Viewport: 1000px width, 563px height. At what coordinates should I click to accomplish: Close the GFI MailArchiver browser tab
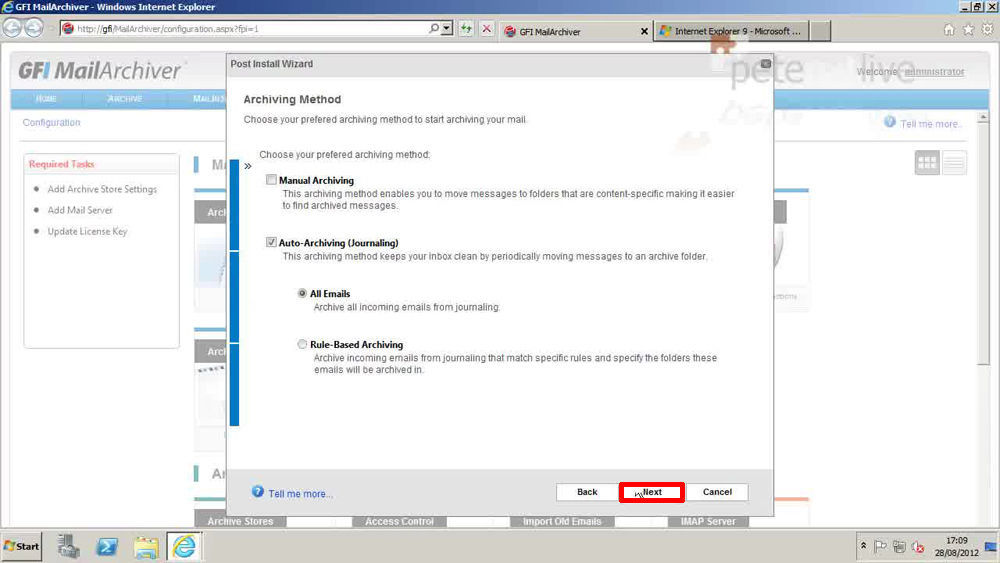point(644,31)
